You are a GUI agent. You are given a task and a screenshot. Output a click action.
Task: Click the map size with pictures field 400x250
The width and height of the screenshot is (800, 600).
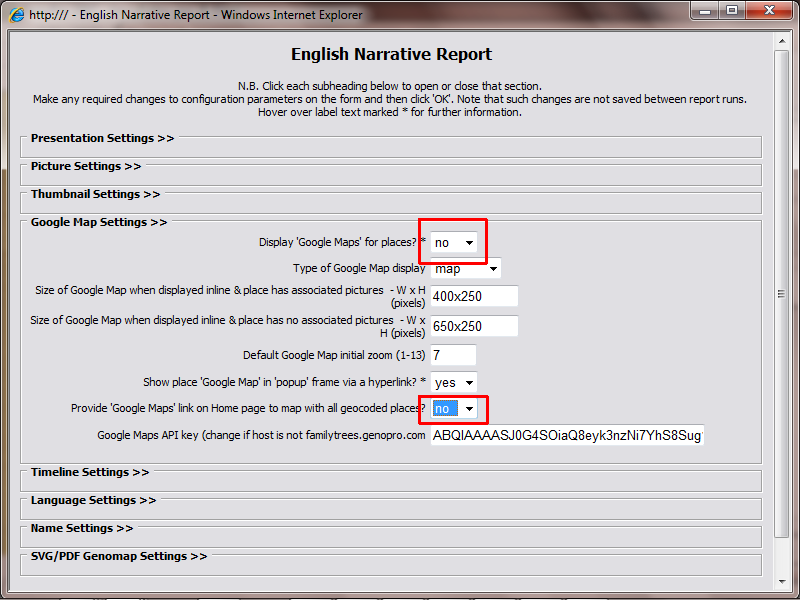click(x=474, y=296)
